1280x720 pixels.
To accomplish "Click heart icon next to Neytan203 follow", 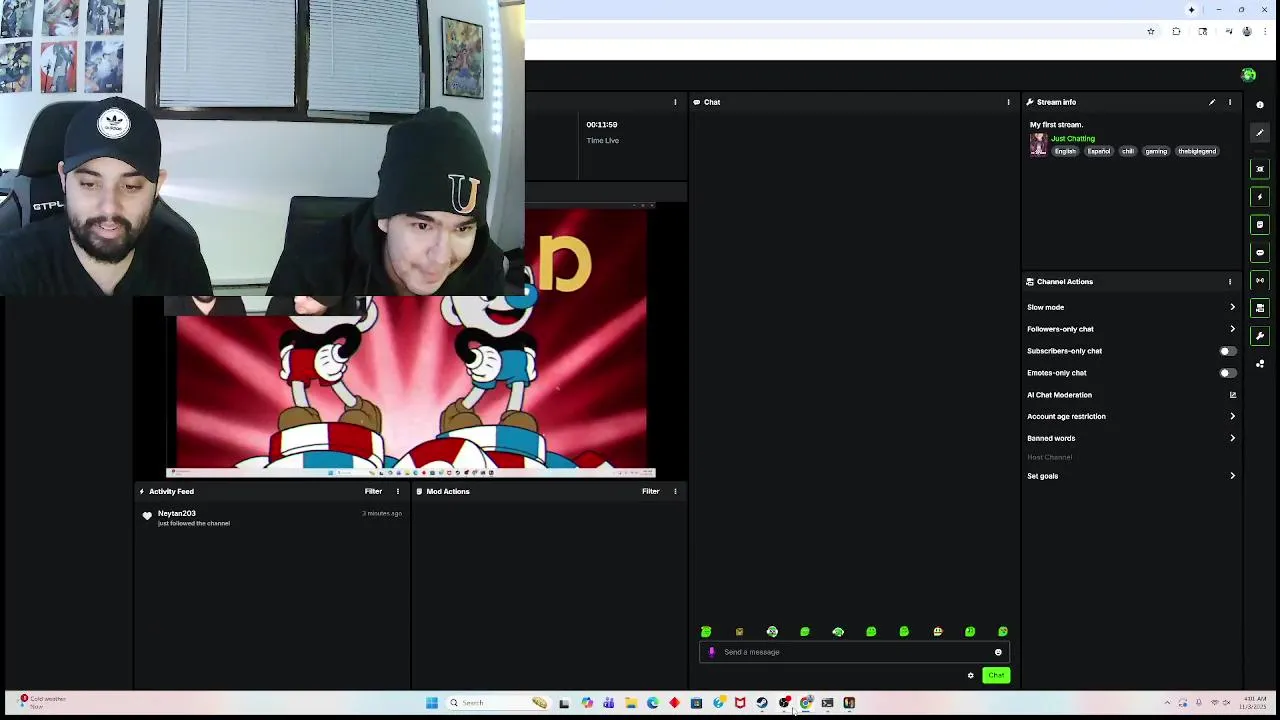I will click(x=147, y=516).
